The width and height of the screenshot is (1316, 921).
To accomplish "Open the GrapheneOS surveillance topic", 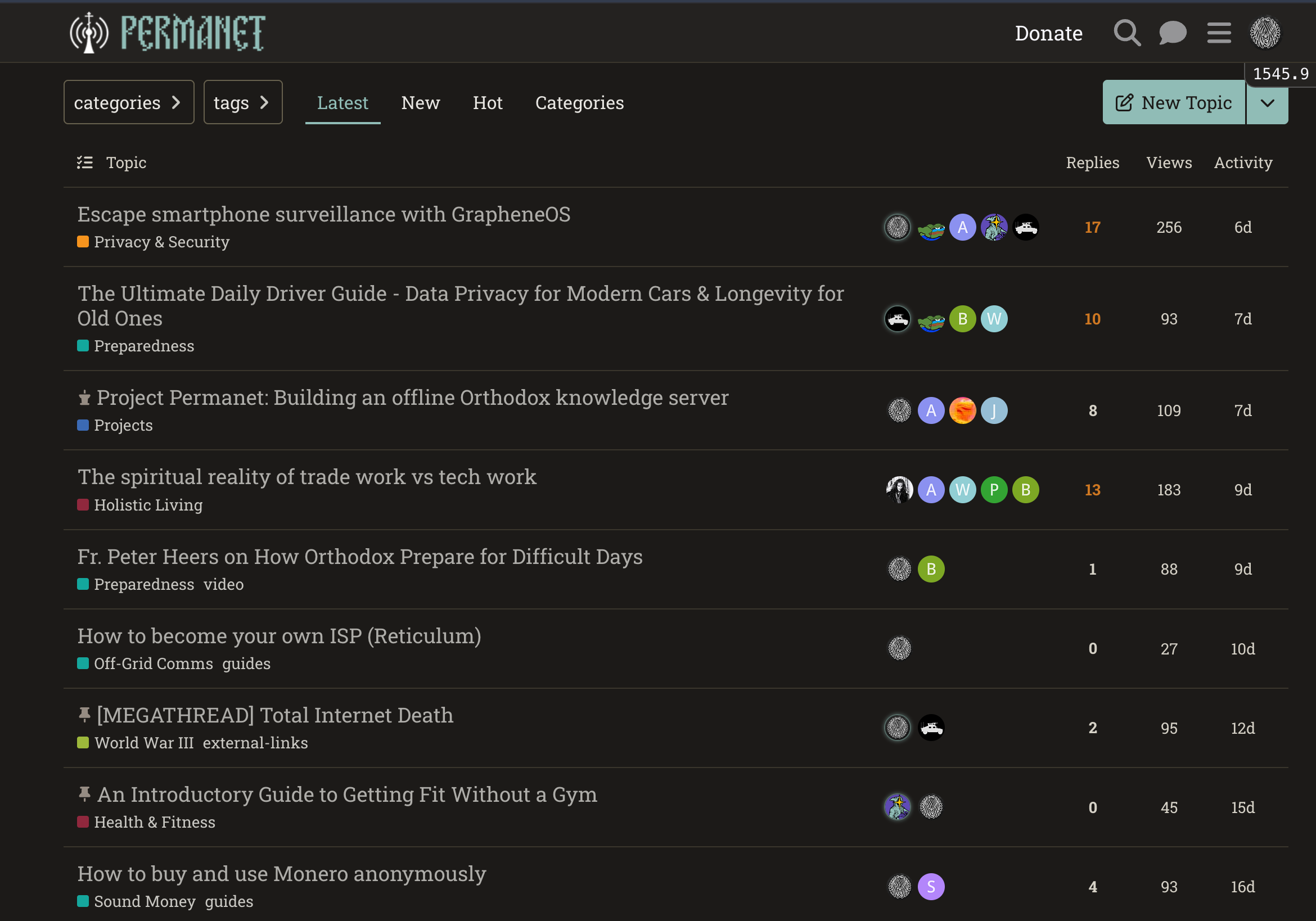I will click(324, 214).
